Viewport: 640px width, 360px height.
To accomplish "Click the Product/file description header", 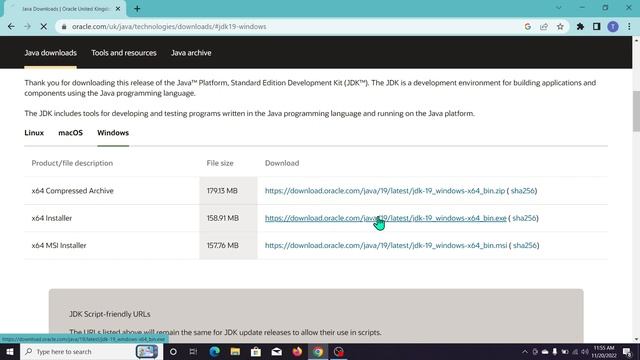I will (72, 163).
